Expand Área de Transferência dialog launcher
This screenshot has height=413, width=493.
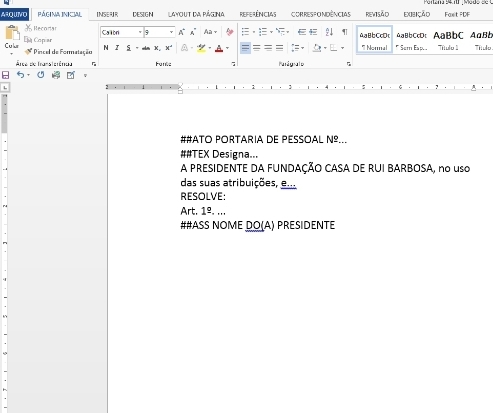[x=94, y=64]
